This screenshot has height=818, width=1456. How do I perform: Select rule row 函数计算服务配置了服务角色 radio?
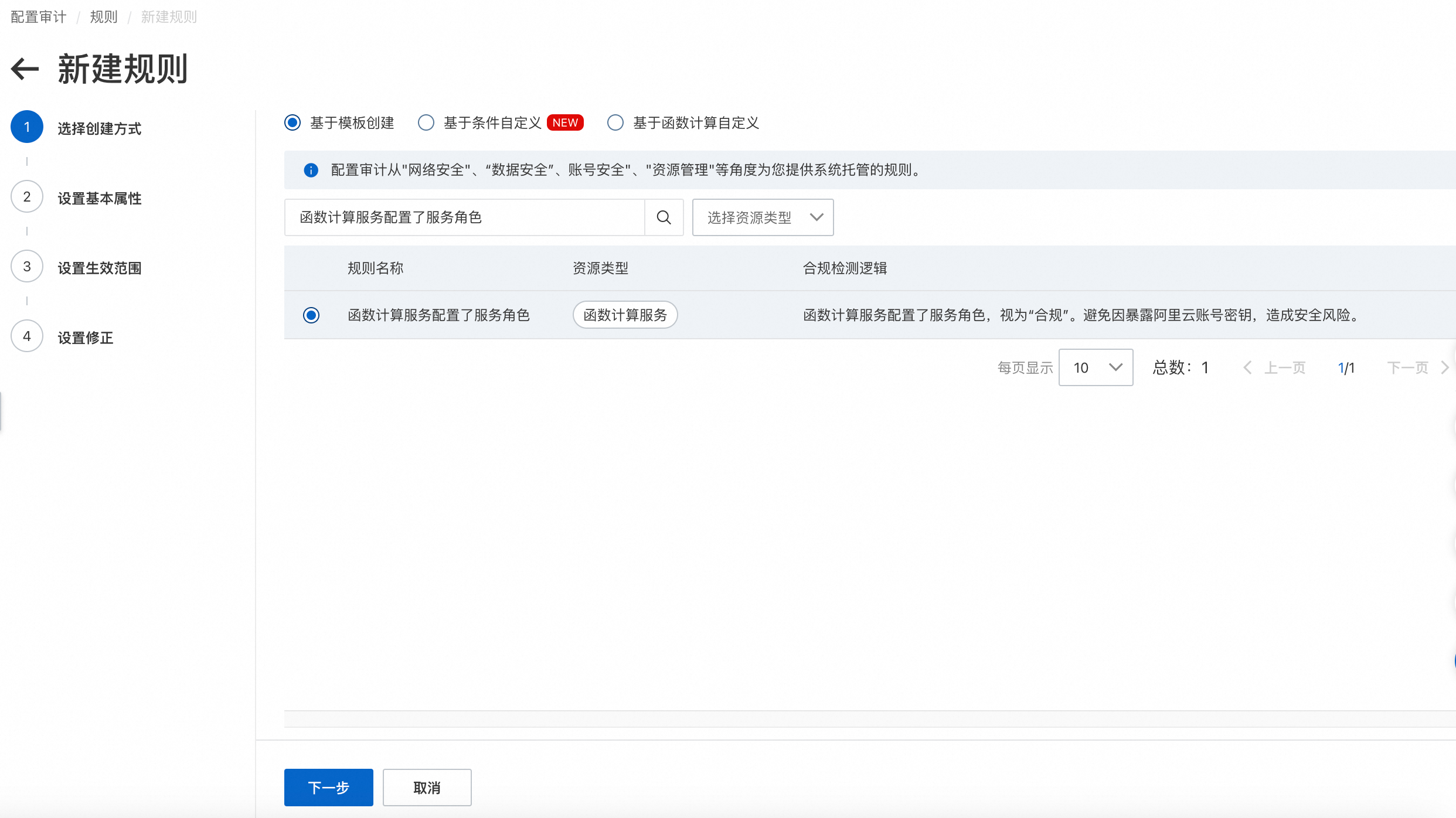click(311, 315)
